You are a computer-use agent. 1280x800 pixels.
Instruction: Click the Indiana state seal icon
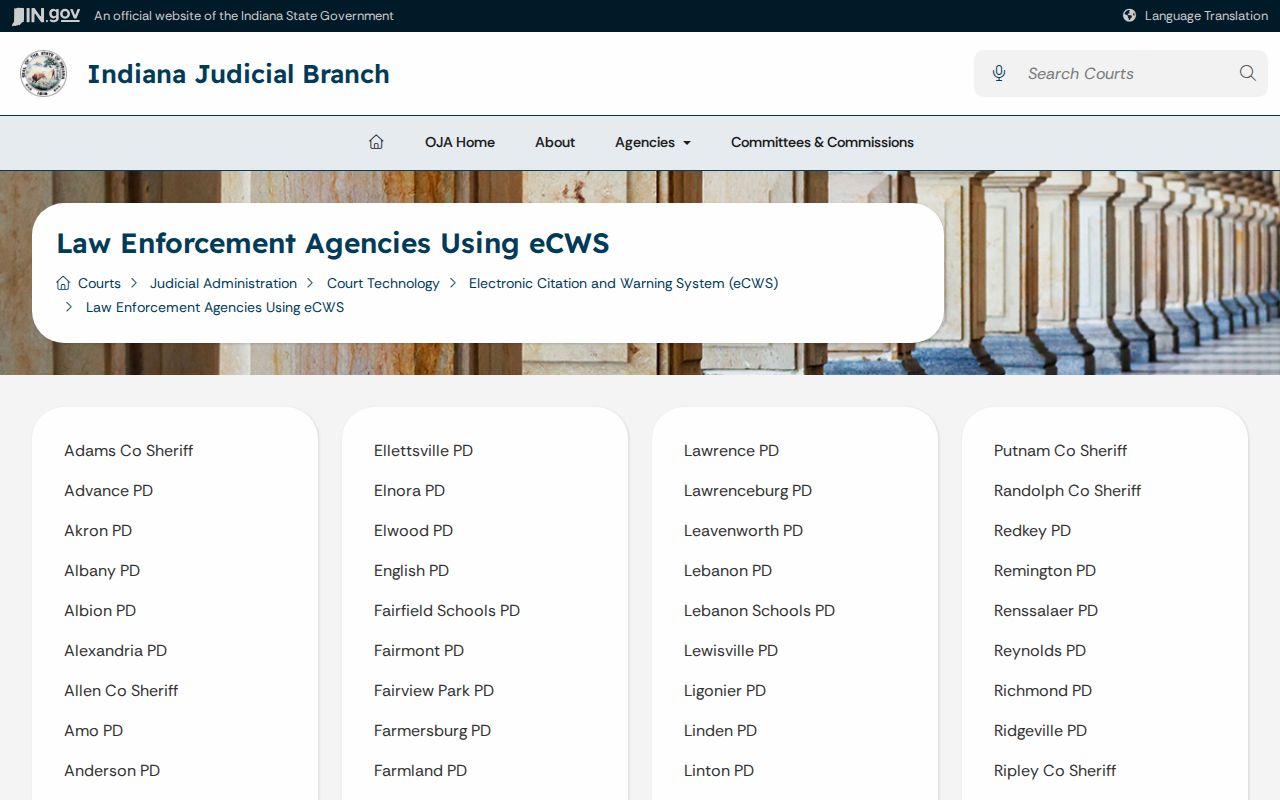(x=44, y=74)
